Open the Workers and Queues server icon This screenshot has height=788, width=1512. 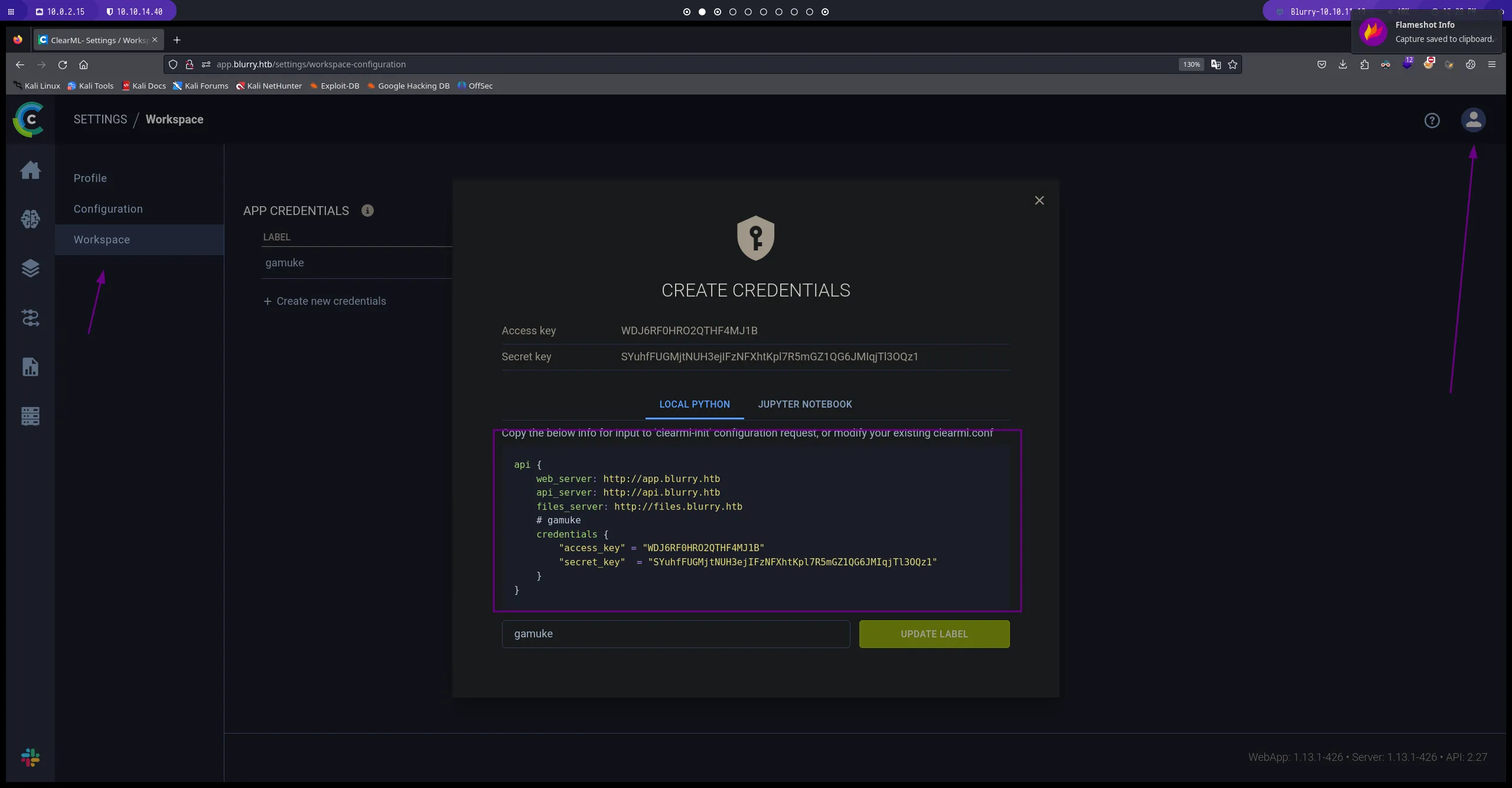click(x=30, y=416)
